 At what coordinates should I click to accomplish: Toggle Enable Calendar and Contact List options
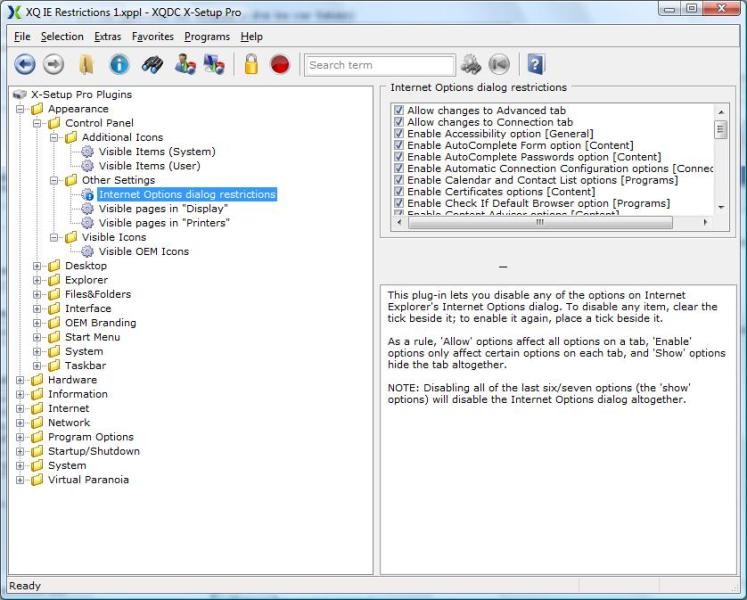point(399,180)
